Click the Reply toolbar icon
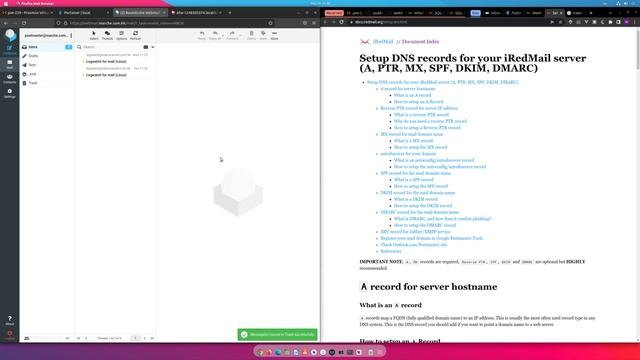The width and height of the screenshot is (640, 360). [x=202, y=36]
